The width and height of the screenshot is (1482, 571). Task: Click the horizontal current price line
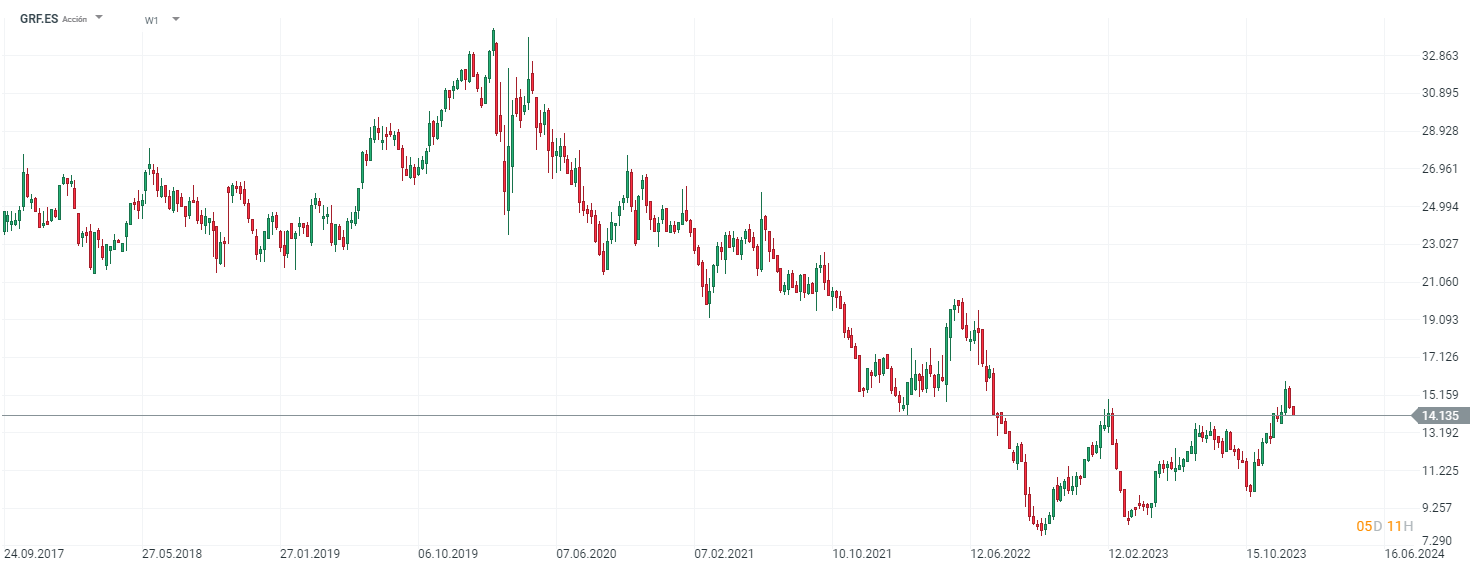click(700, 415)
